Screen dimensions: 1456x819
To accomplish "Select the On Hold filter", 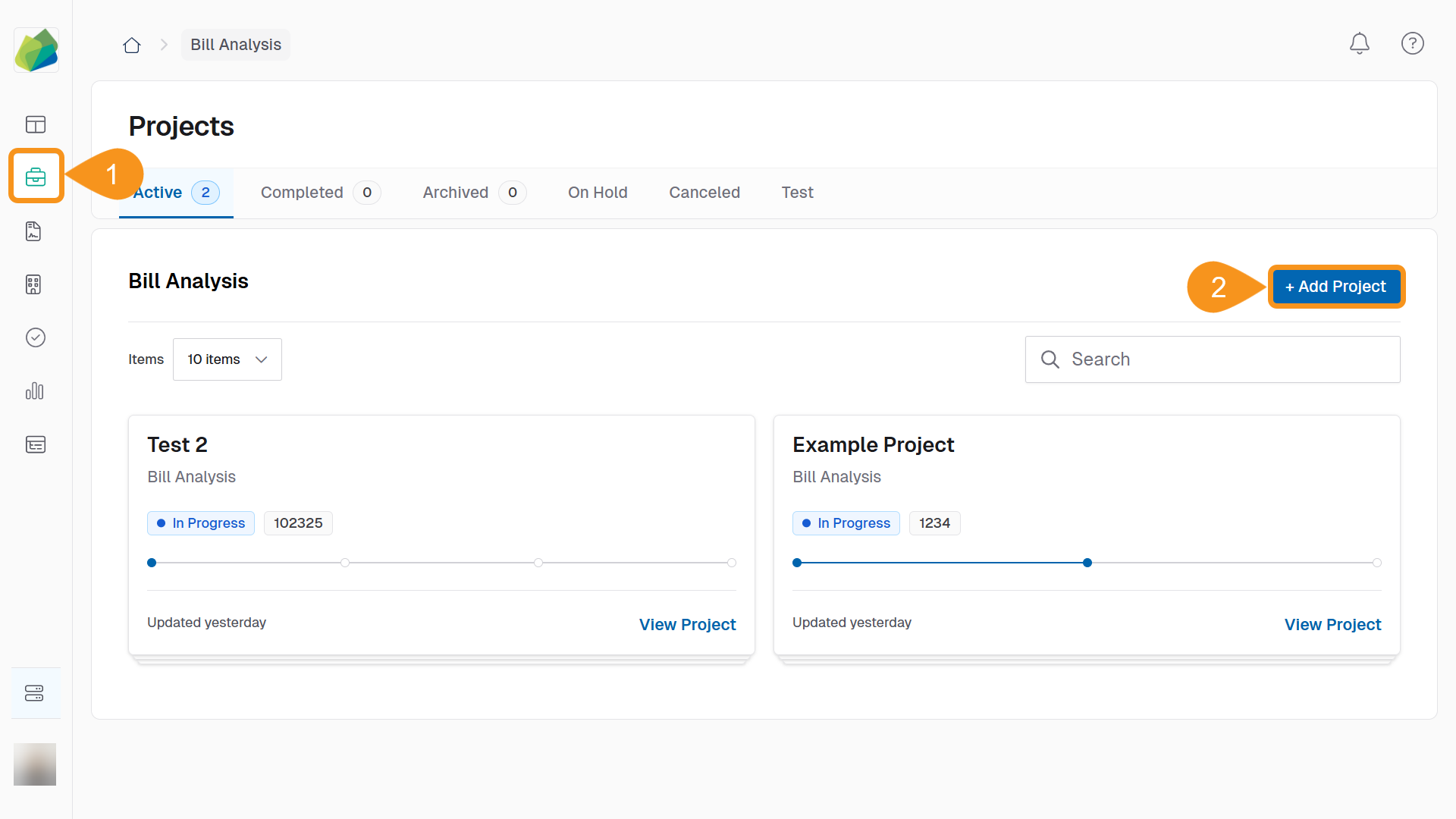I will tap(598, 192).
